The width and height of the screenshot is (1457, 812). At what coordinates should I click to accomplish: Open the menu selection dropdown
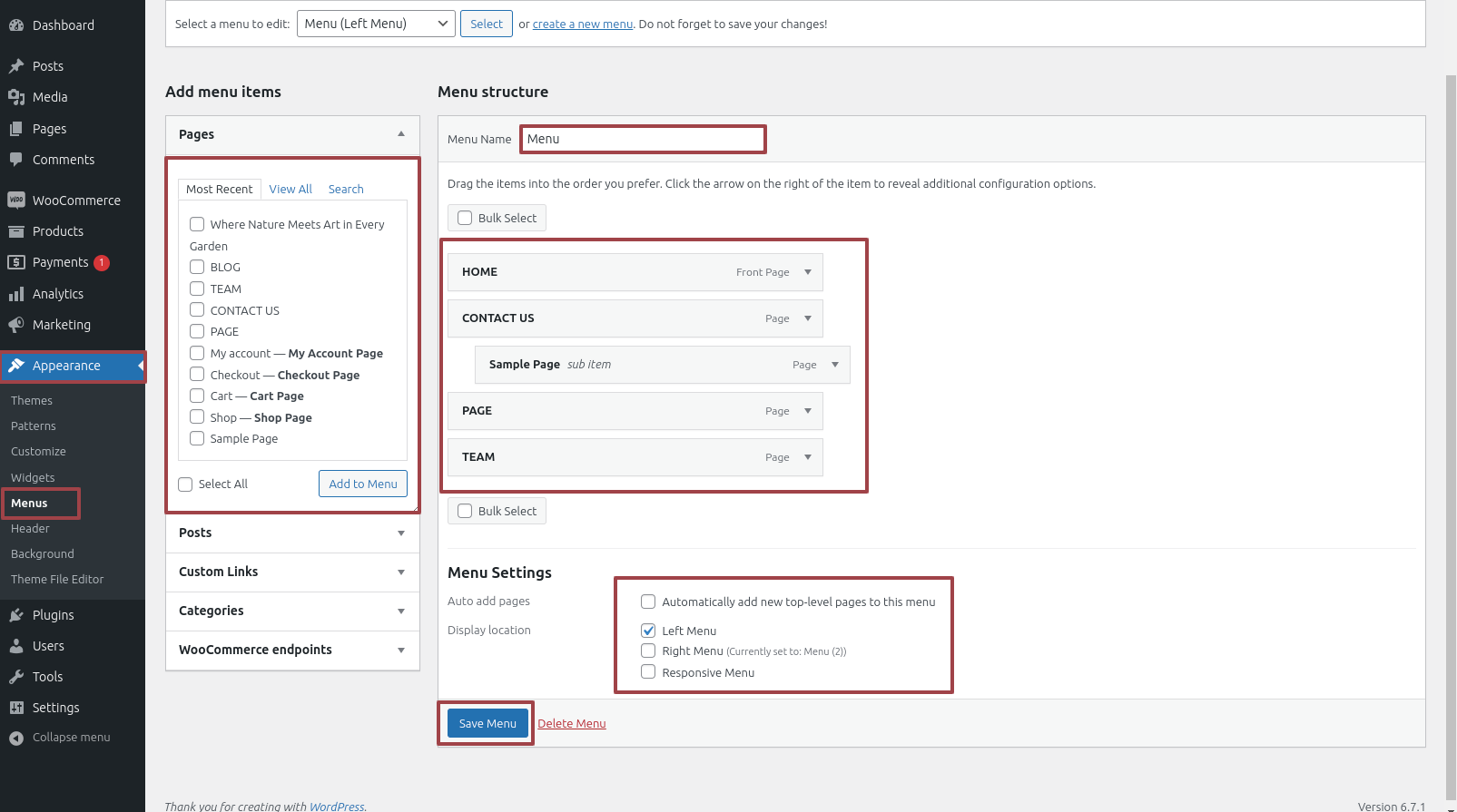point(376,24)
